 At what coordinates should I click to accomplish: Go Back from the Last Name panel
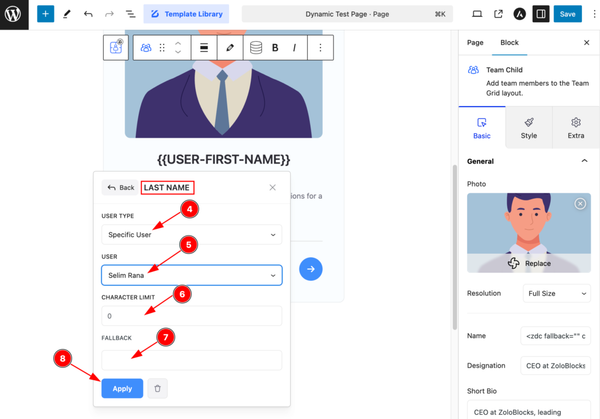point(121,187)
